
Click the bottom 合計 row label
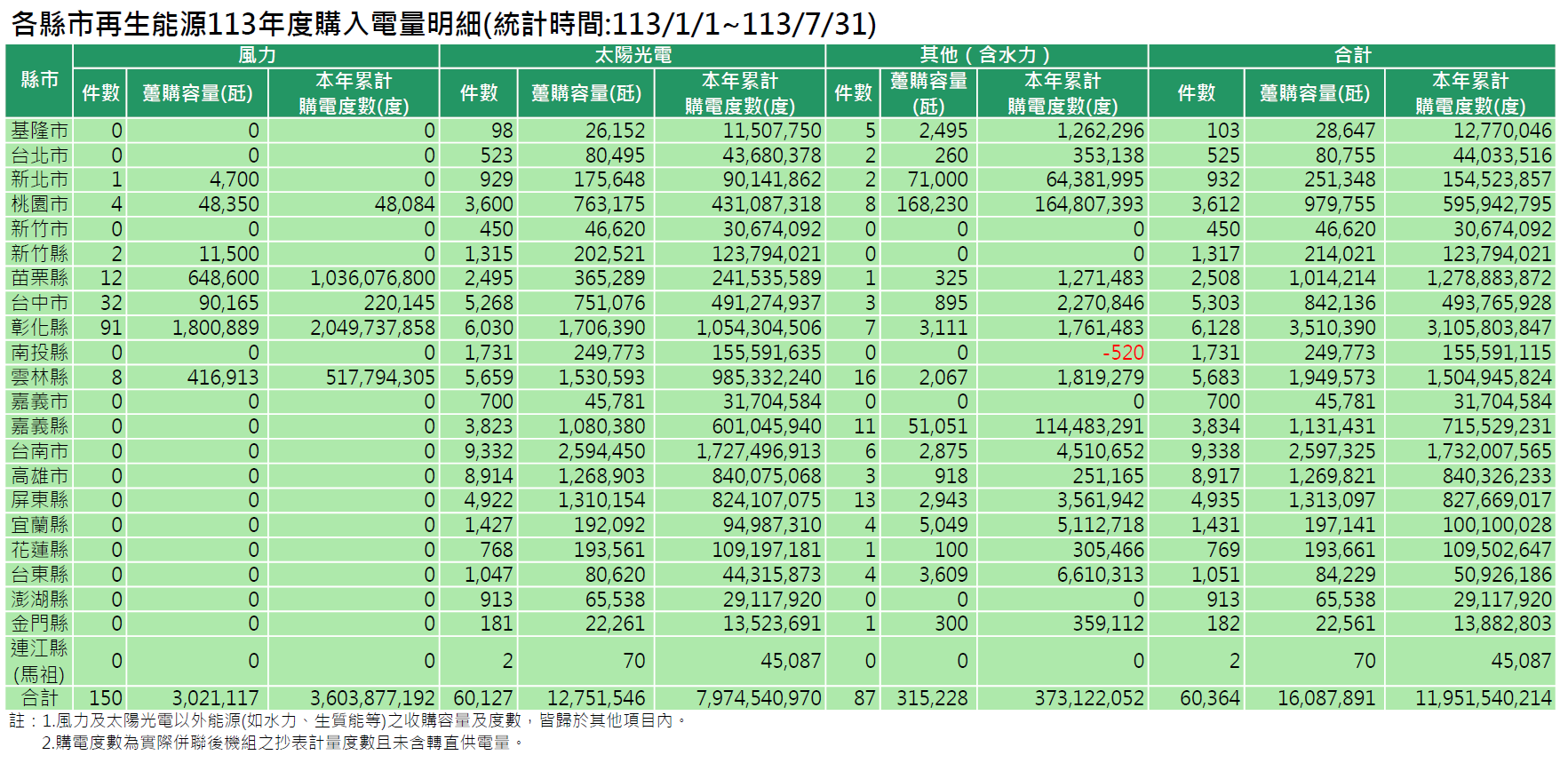[x=39, y=698]
